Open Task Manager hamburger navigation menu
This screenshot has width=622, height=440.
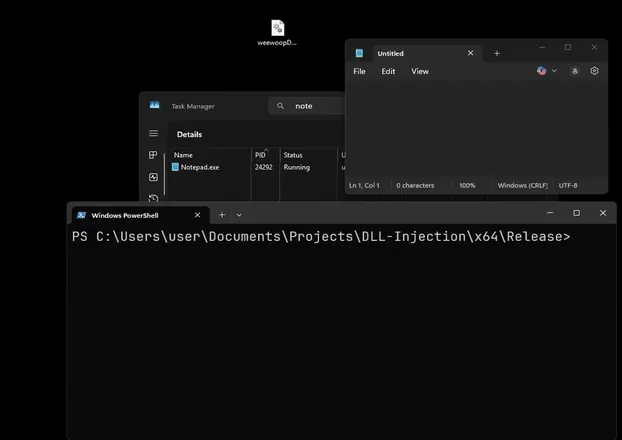pos(153,134)
